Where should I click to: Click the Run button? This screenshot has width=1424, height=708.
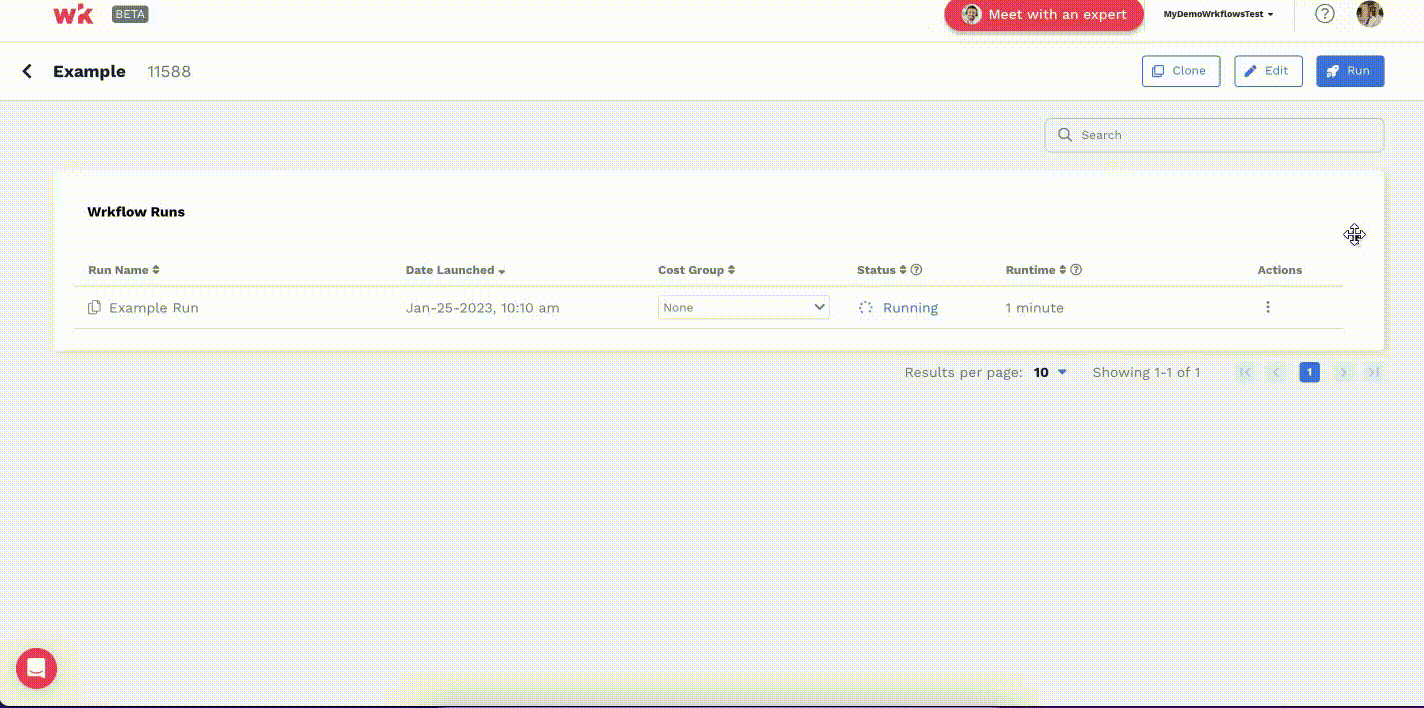point(1350,71)
